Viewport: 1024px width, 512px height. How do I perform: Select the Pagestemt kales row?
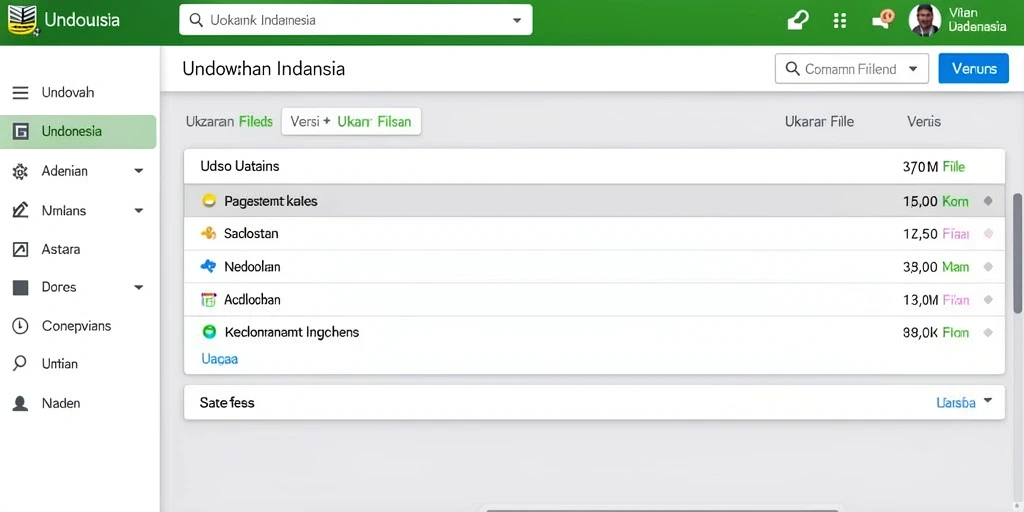(594, 201)
